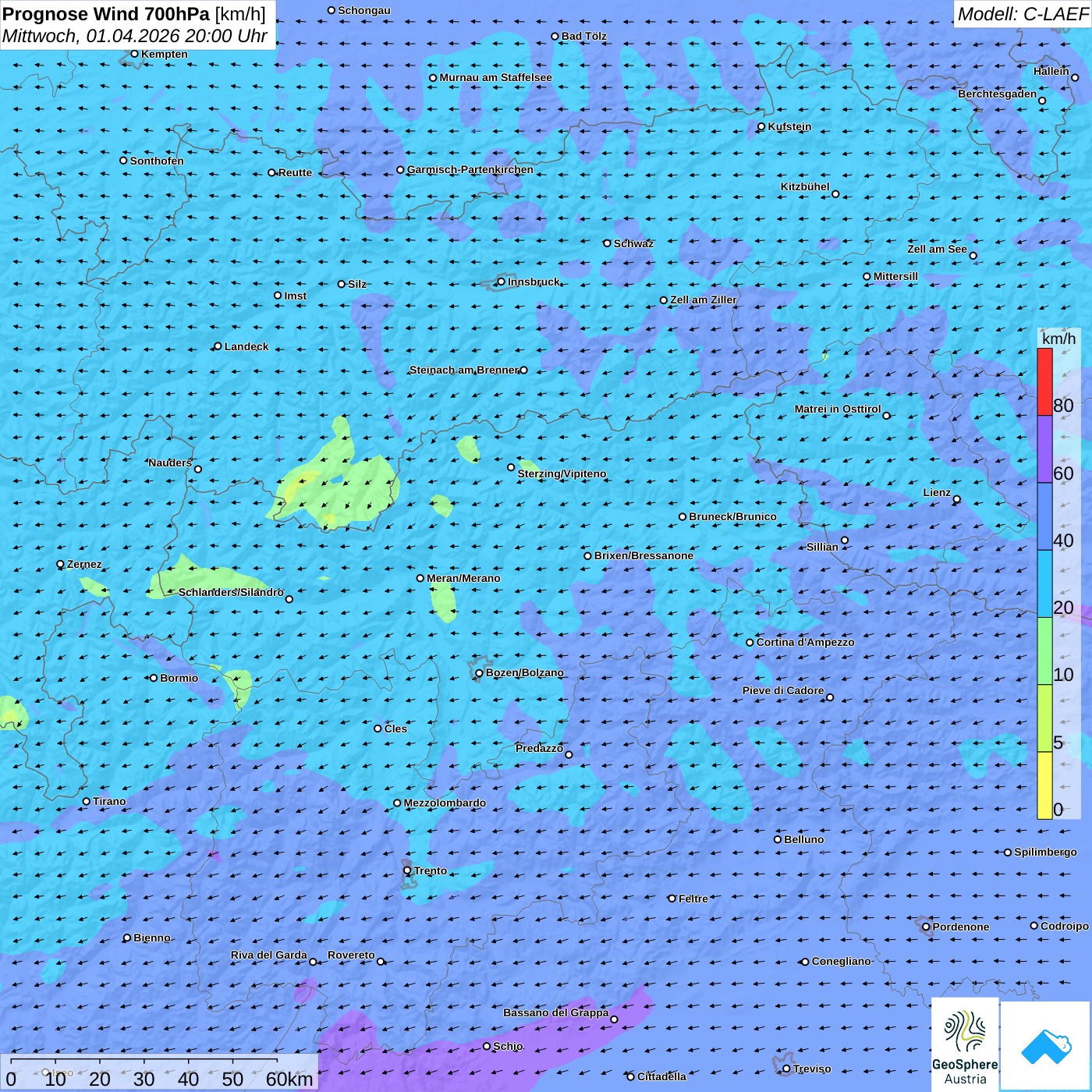1092x1092 pixels.
Task: Click the Pordenone city marker
Action: coord(926,927)
